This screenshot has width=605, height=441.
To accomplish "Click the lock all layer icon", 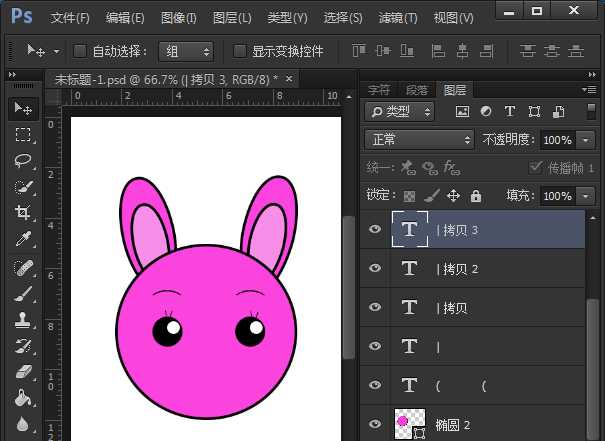I will pos(476,196).
